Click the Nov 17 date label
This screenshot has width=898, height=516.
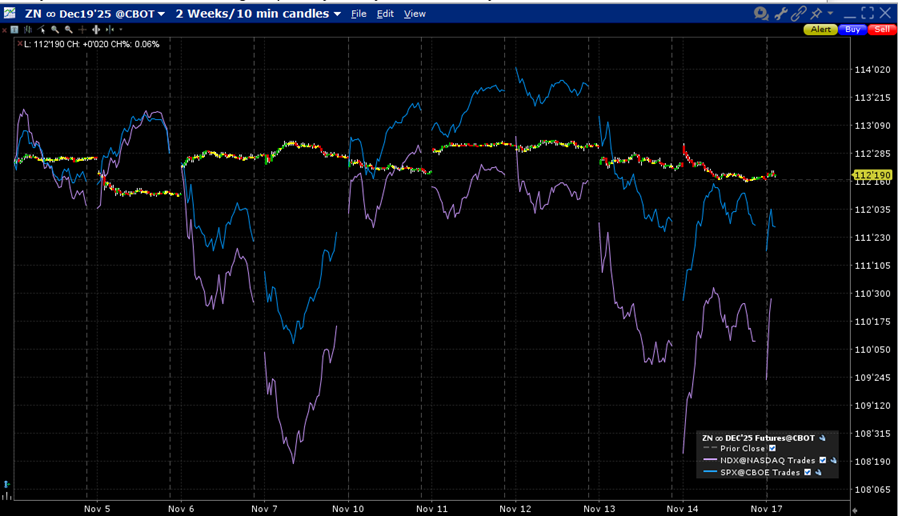click(766, 509)
